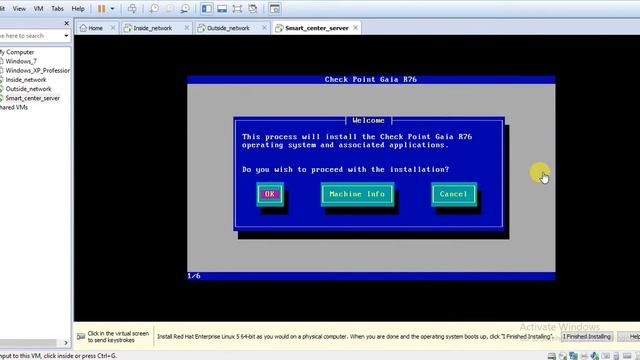Click the library scrollbar's right arrow
640x360 pixels.
66,343
